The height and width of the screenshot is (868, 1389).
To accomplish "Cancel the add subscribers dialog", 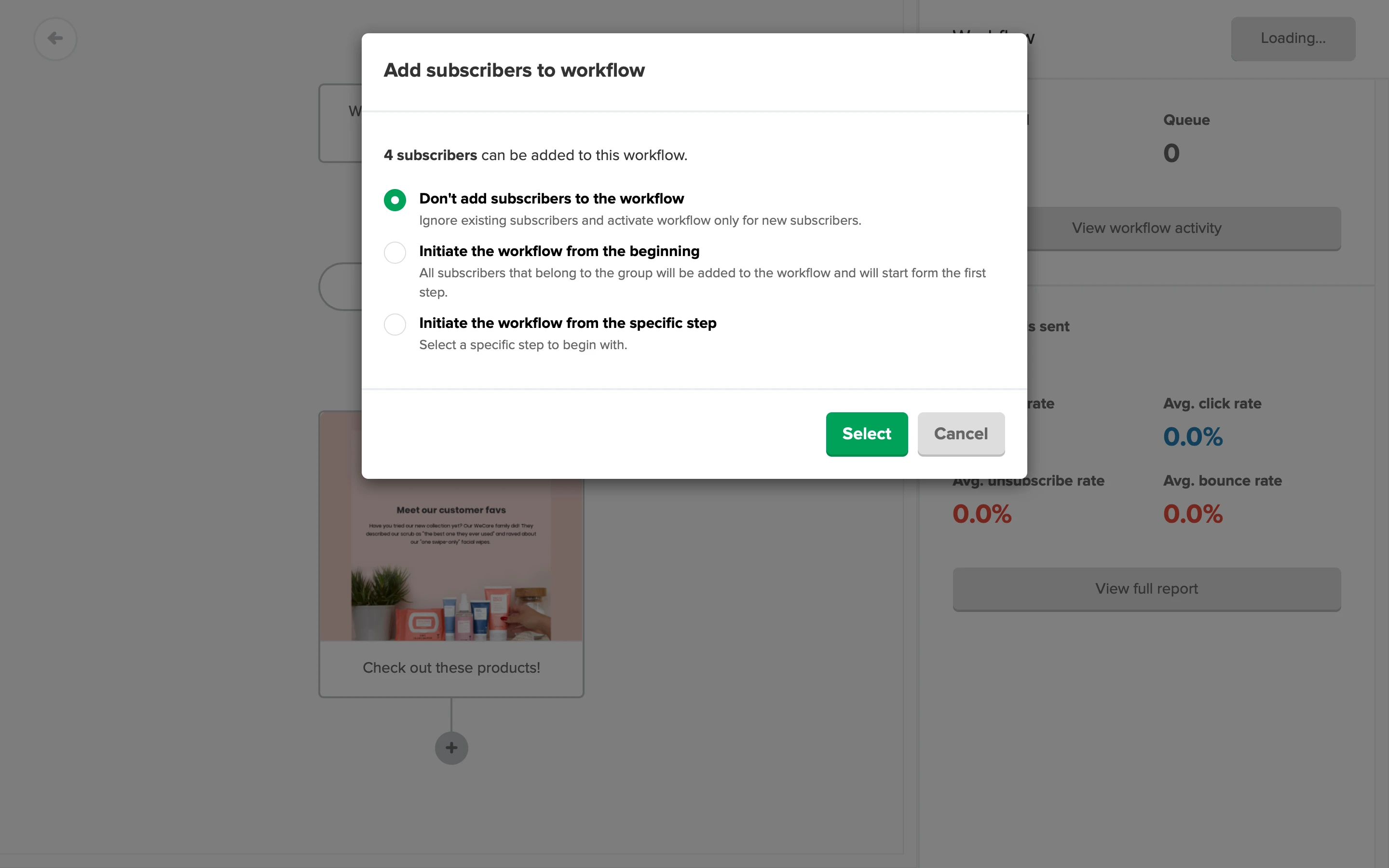I will point(960,434).
